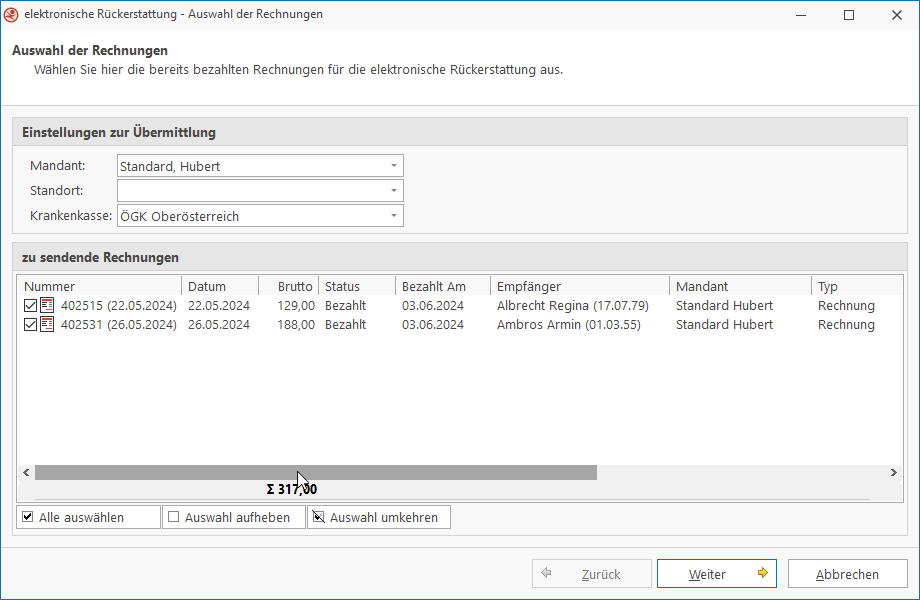Expand the Krankenkasse dropdown list
The width and height of the screenshot is (920, 600).
click(394, 216)
